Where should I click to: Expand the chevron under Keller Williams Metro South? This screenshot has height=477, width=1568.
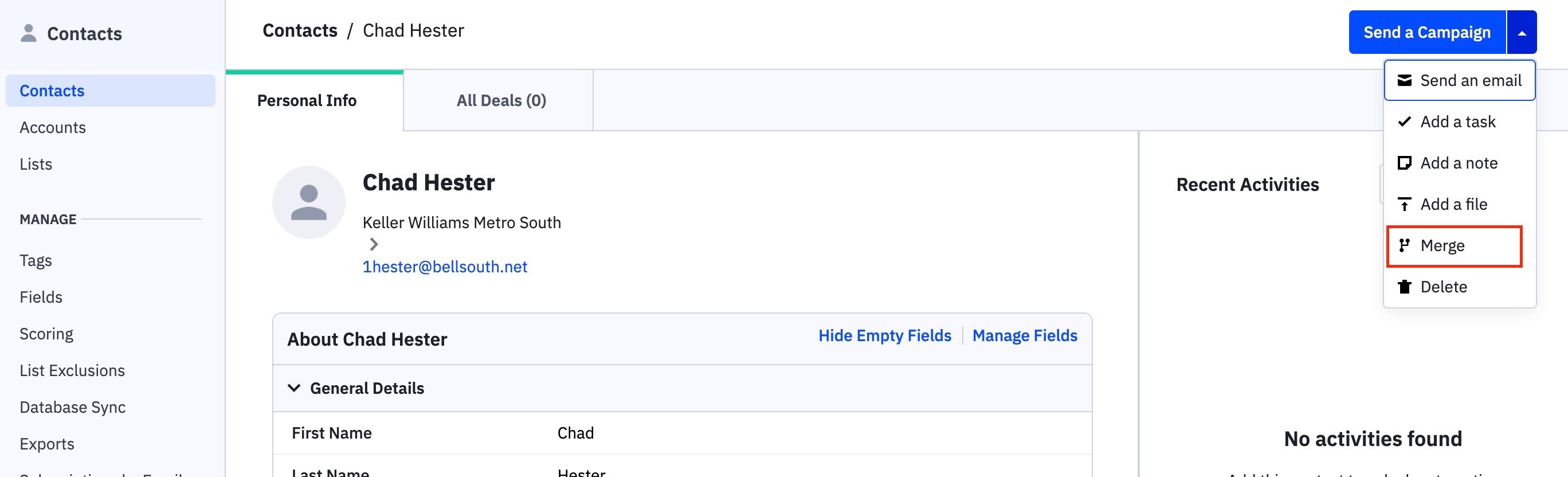coord(374,244)
